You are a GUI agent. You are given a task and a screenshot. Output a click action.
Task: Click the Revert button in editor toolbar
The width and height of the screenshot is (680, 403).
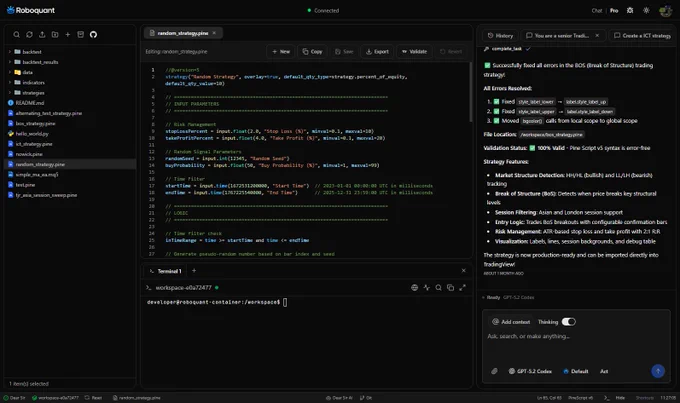451,51
